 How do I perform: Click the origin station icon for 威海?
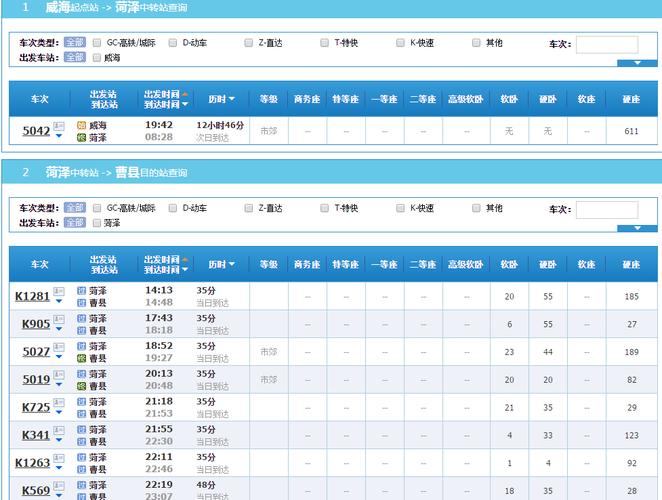point(82,125)
